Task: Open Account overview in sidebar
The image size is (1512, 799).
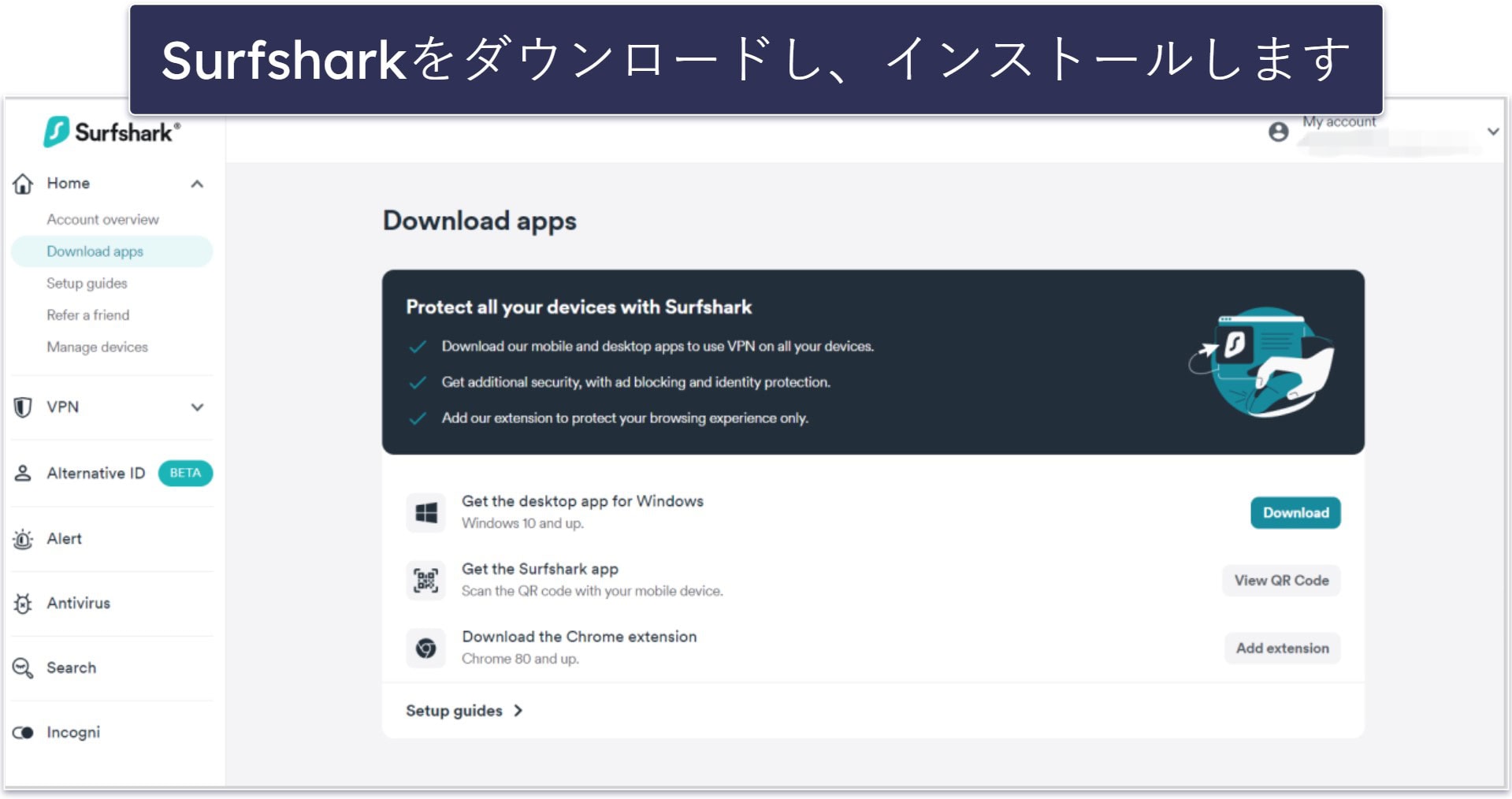Action: (102, 220)
